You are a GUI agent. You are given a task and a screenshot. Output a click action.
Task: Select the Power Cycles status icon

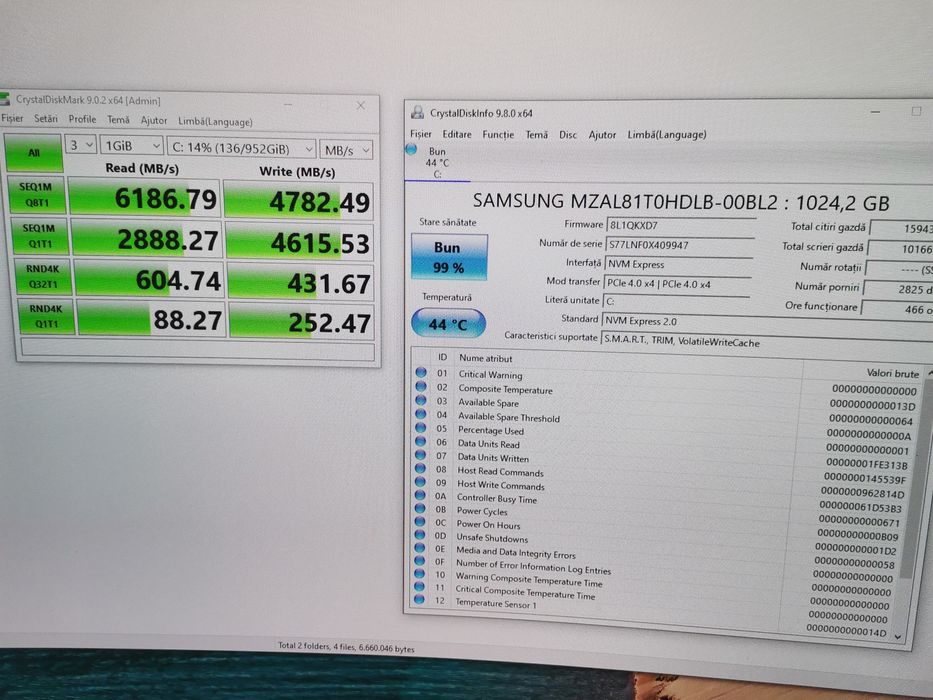(x=420, y=508)
